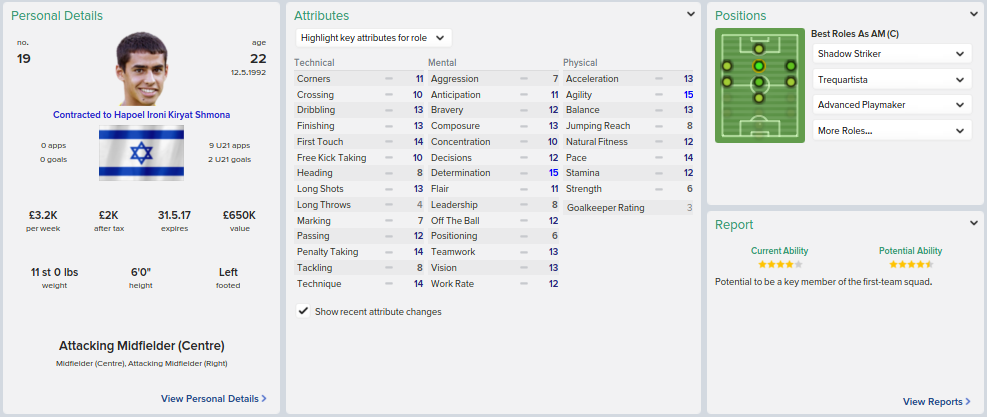Click the striker position dot on the pitch
This screenshot has height=417, width=987.
pyautogui.click(x=759, y=47)
